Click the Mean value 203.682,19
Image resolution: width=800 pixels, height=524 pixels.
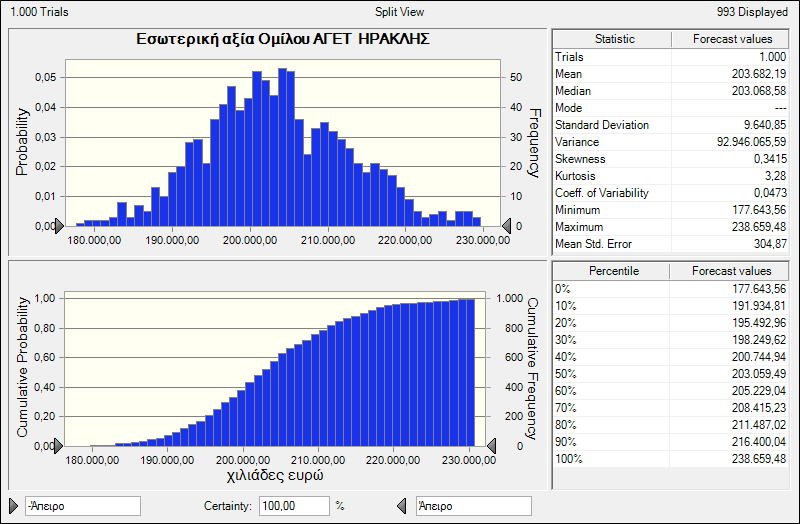[x=759, y=74]
